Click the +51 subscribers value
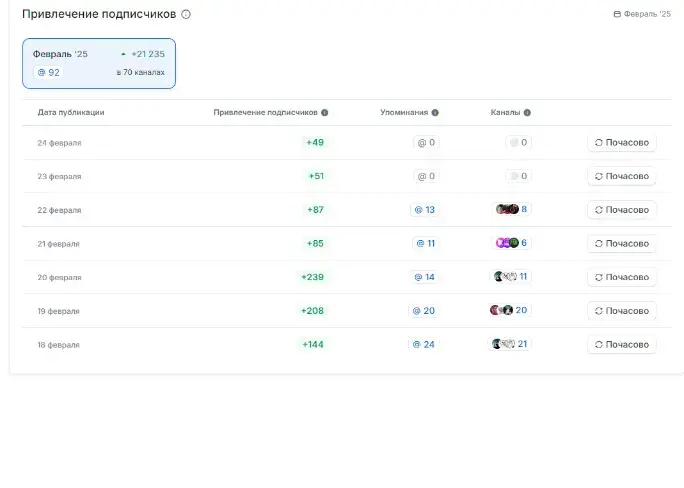This screenshot has height=488, width=684. pyautogui.click(x=316, y=176)
